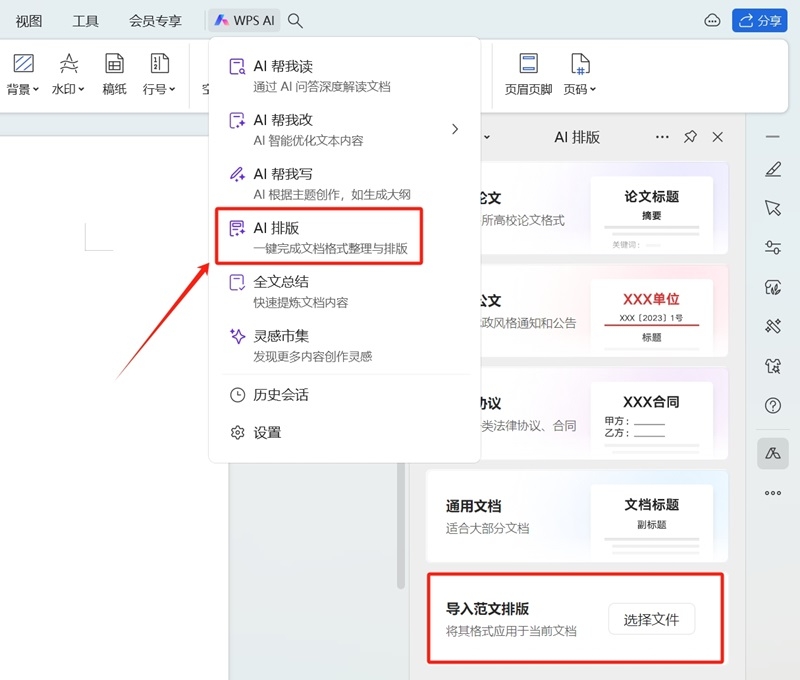Image resolution: width=800 pixels, height=680 pixels.
Task: Open 设置 in WPS AI menu
Action: [x=344, y=433]
